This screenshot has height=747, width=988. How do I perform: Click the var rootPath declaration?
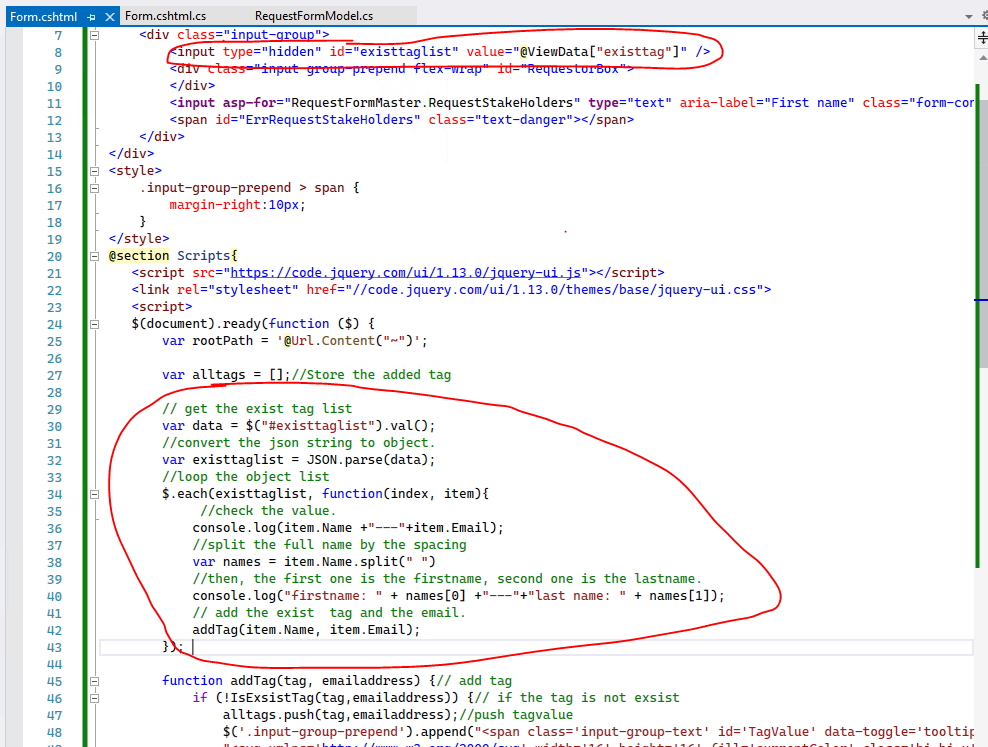click(294, 341)
